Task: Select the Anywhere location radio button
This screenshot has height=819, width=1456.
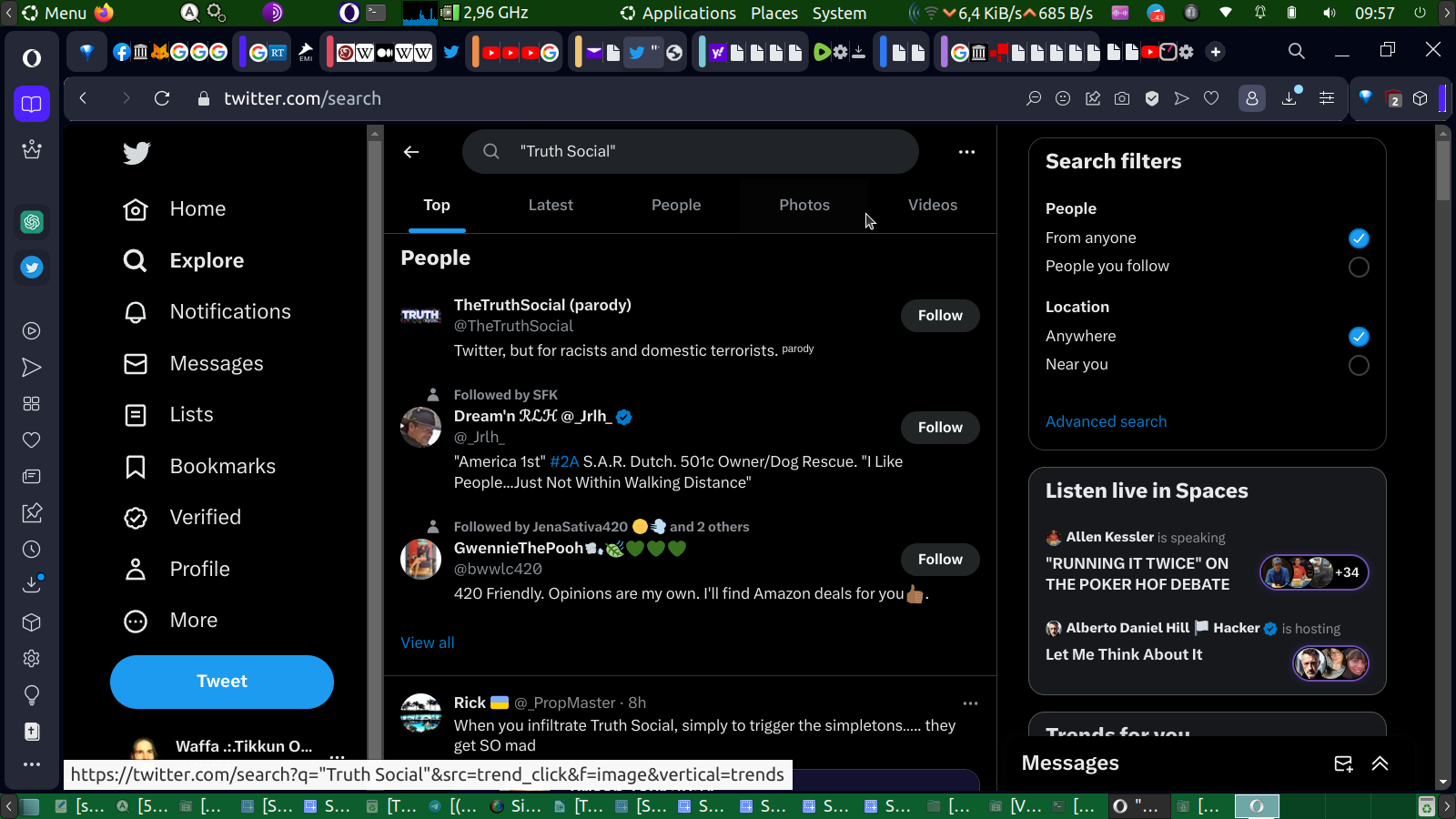Action: point(1359,337)
